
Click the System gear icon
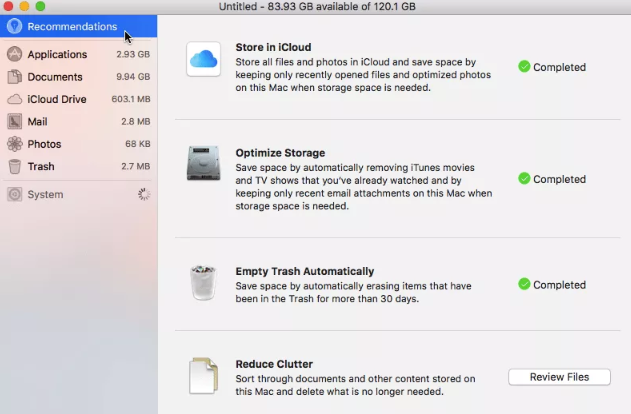[x=14, y=194]
